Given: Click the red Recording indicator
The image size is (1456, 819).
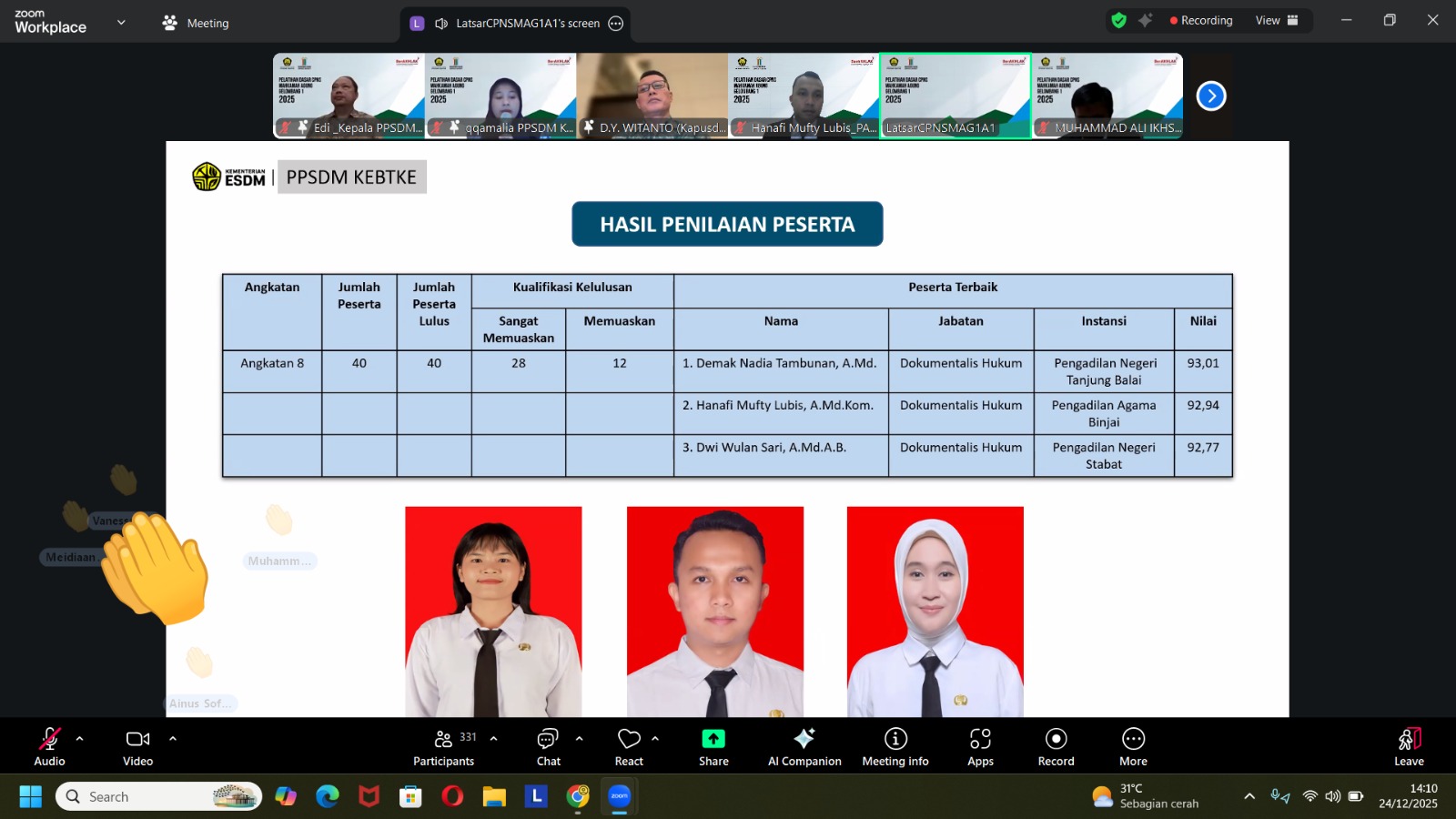Looking at the screenshot, I should 1201,19.
